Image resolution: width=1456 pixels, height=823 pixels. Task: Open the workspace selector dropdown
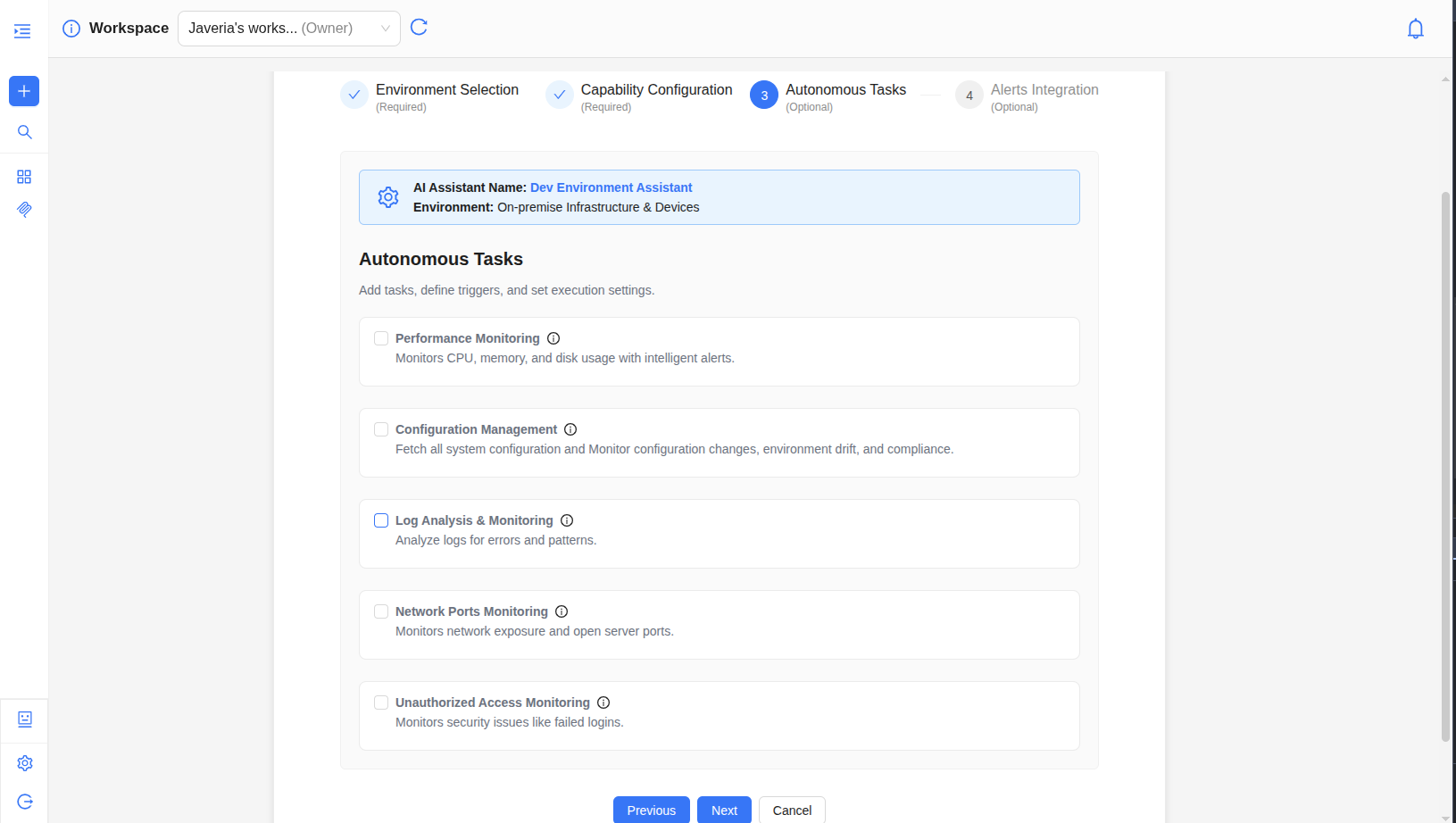288,29
